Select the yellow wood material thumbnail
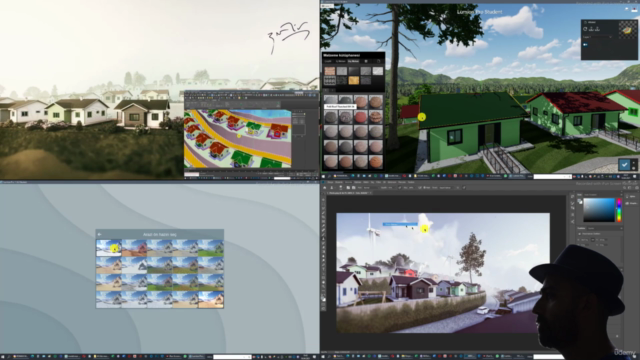Image resolution: width=640 pixels, height=360 pixels. [x=353, y=80]
